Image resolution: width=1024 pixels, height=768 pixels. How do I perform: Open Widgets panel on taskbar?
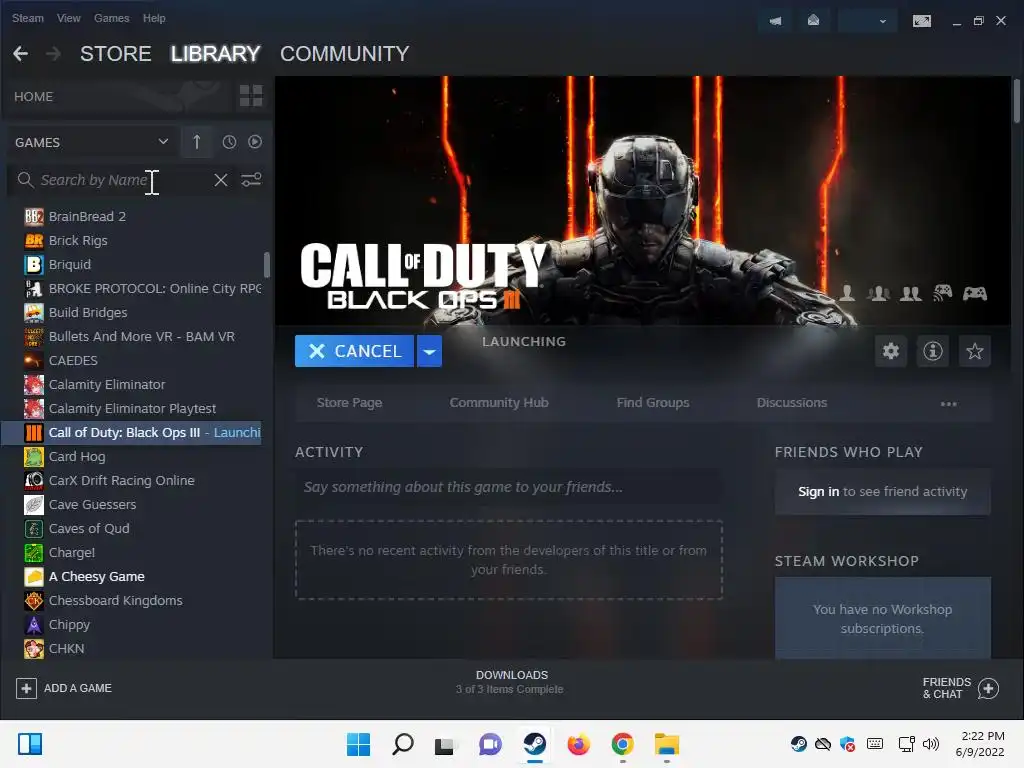(x=30, y=744)
